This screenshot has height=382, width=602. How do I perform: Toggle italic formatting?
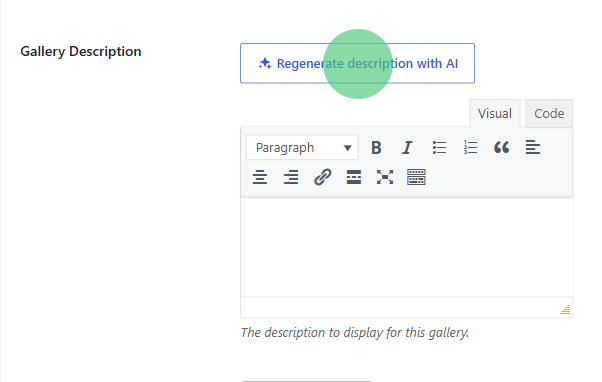tap(407, 147)
